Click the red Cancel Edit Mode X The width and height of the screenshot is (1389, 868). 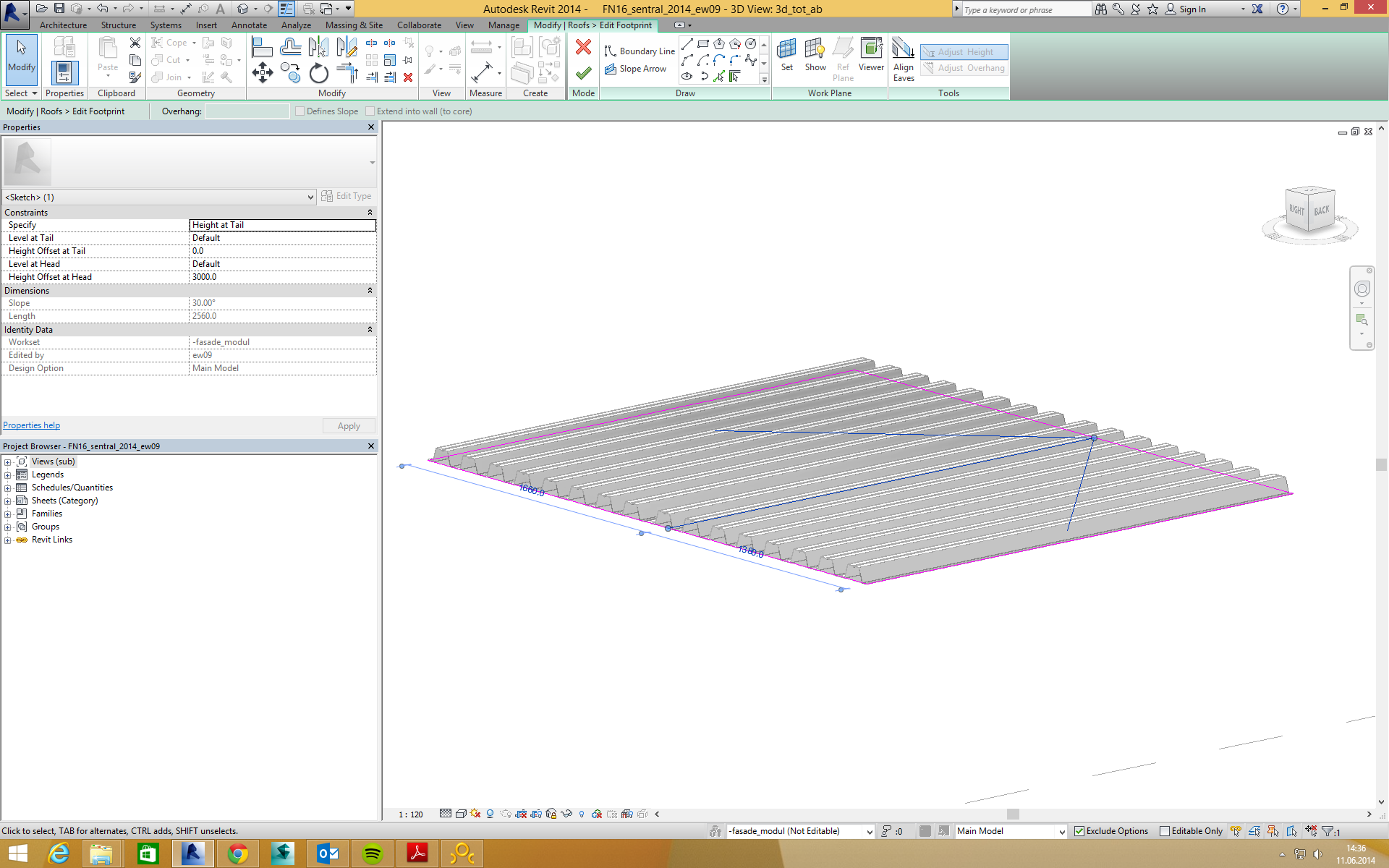coord(583,48)
